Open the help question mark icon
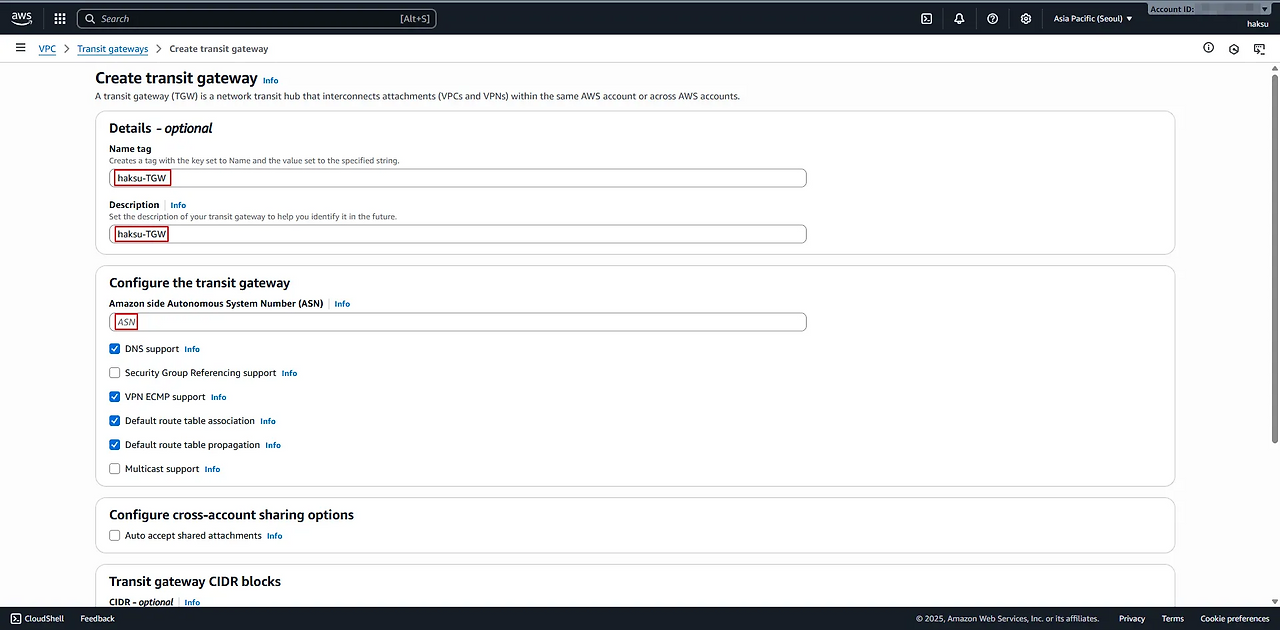This screenshot has width=1280, height=630. 992,18
